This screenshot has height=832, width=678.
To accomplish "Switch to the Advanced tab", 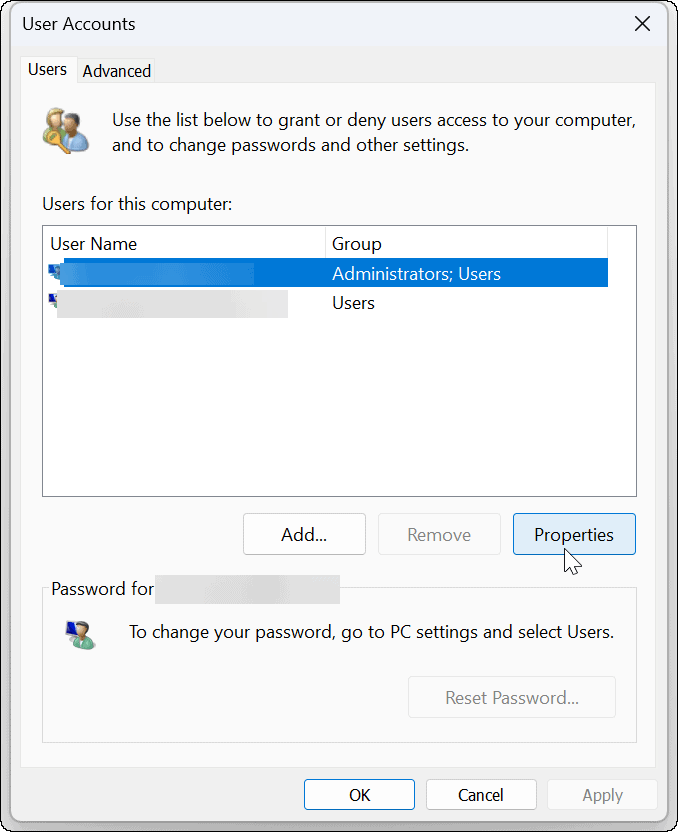I will (x=116, y=70).
